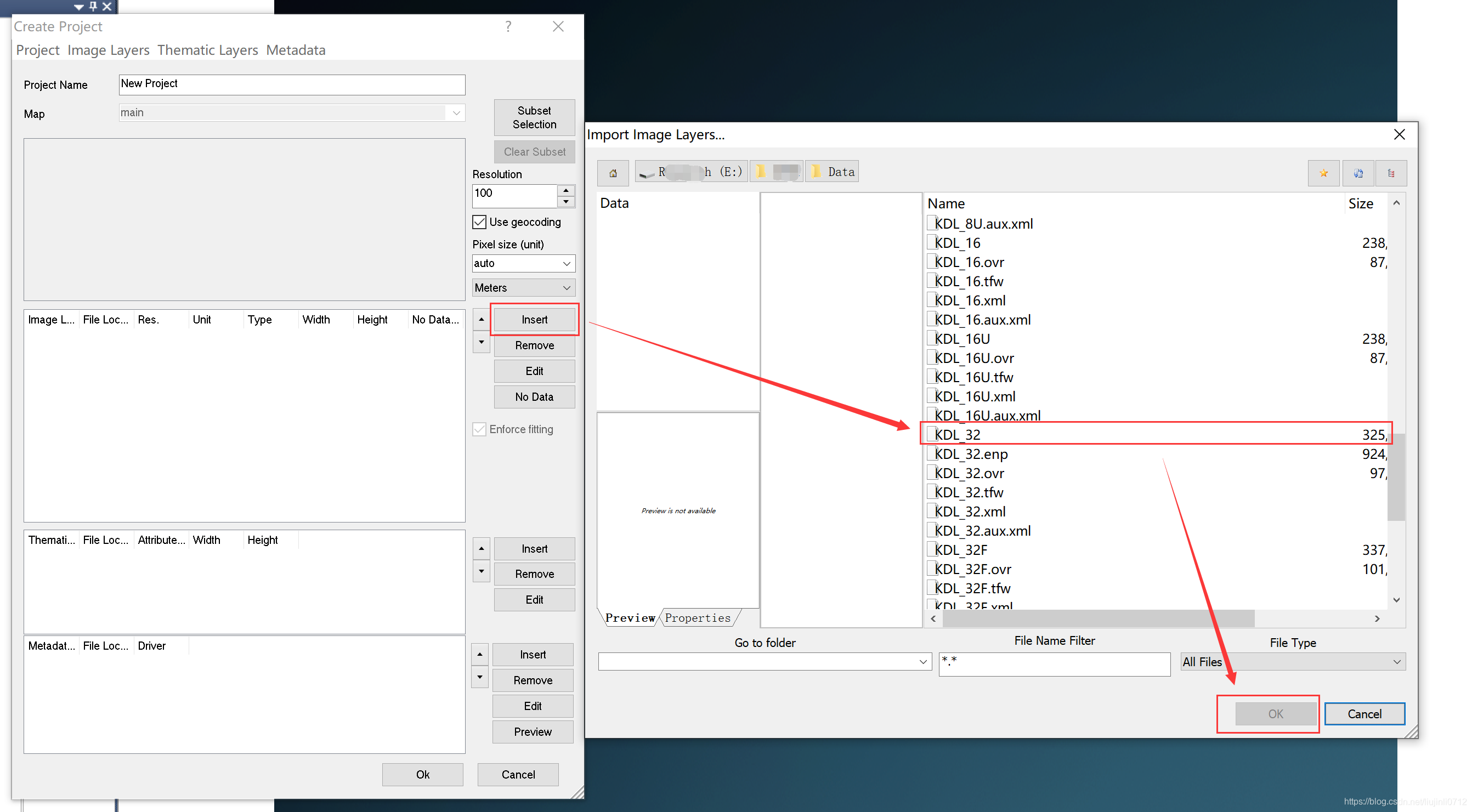
Task: Select the KDL_32 file checkbox
Action: point(931,434)
